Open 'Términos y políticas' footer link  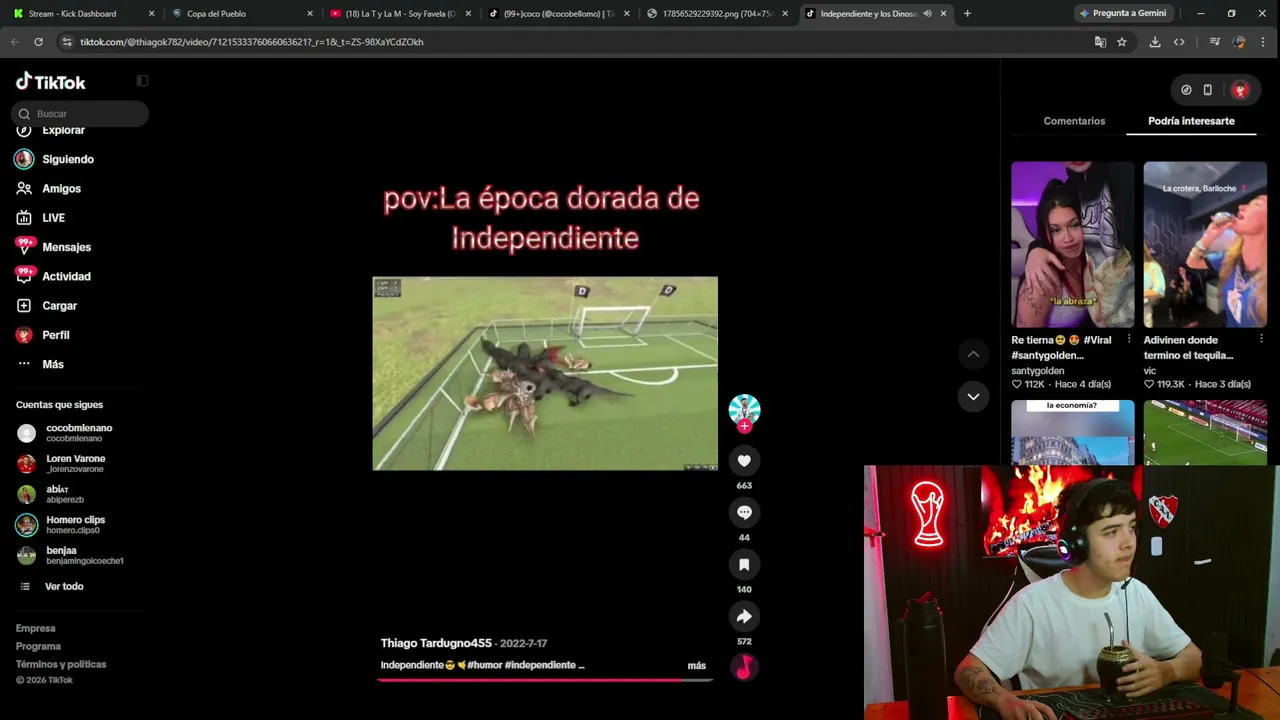[x=61, y=664]
